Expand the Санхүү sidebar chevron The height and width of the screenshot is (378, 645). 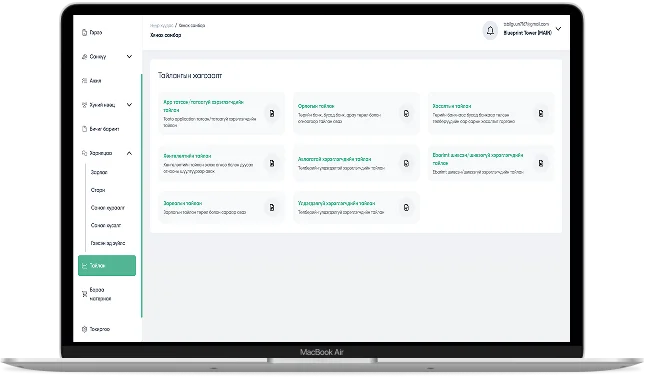click(x=129, y=56)
